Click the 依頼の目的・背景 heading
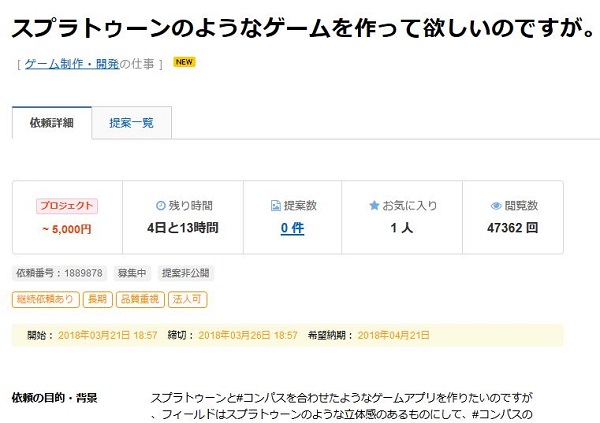600x423 pixels. [54, 398]
